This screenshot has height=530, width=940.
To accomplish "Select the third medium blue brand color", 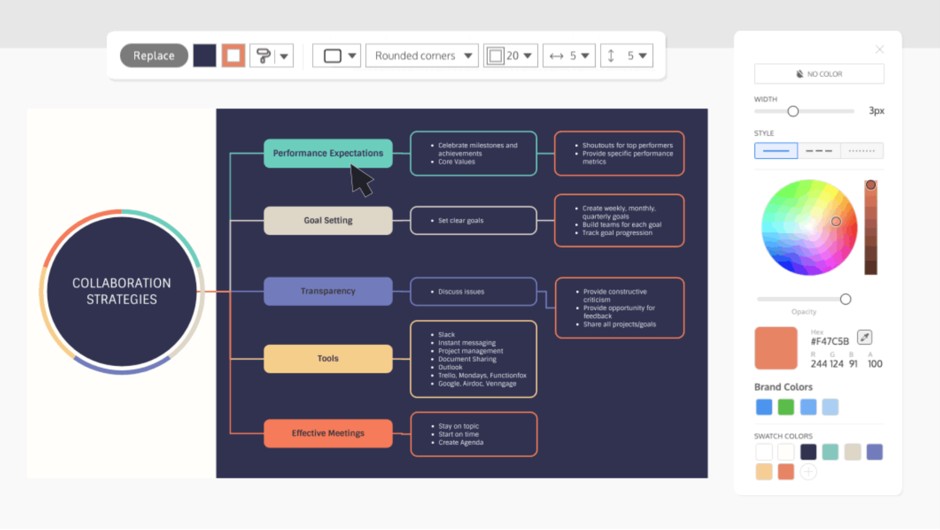I will click(x=808, y=407).
